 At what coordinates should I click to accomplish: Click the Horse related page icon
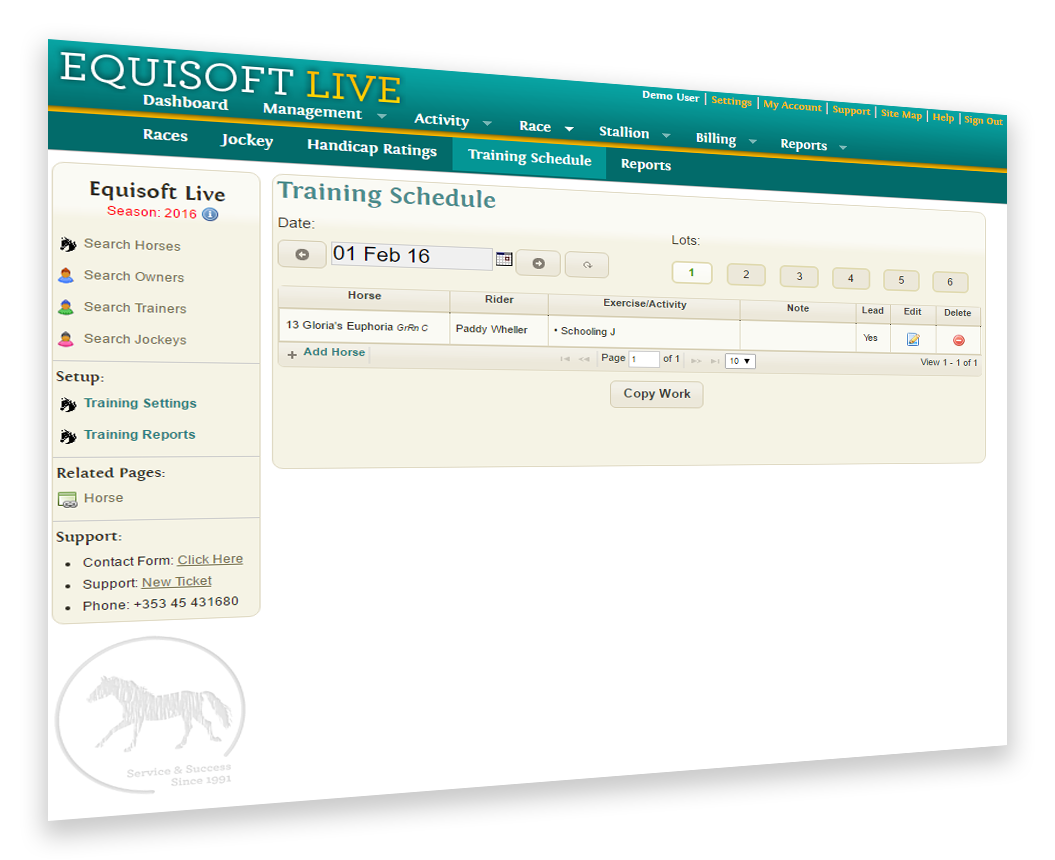(67, 500)
